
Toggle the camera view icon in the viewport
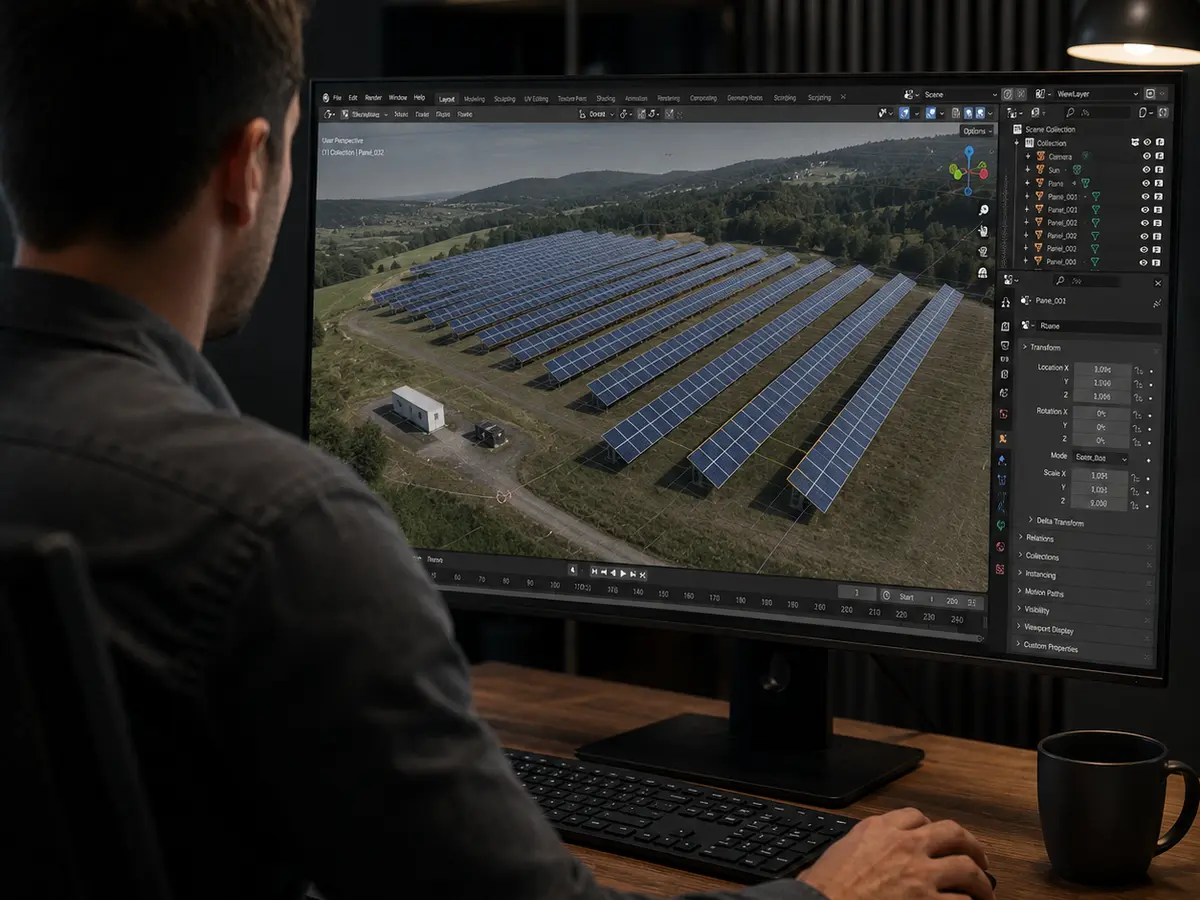[984, 251]
